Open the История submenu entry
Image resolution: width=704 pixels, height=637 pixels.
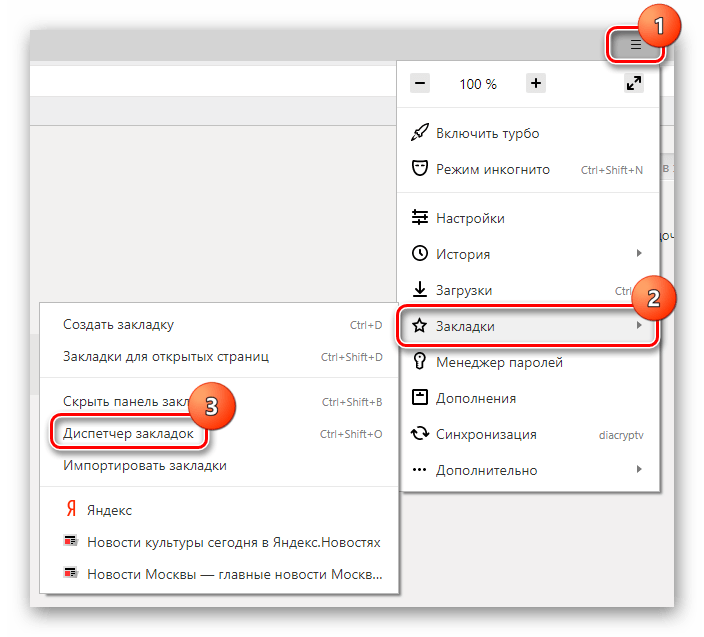528,254
